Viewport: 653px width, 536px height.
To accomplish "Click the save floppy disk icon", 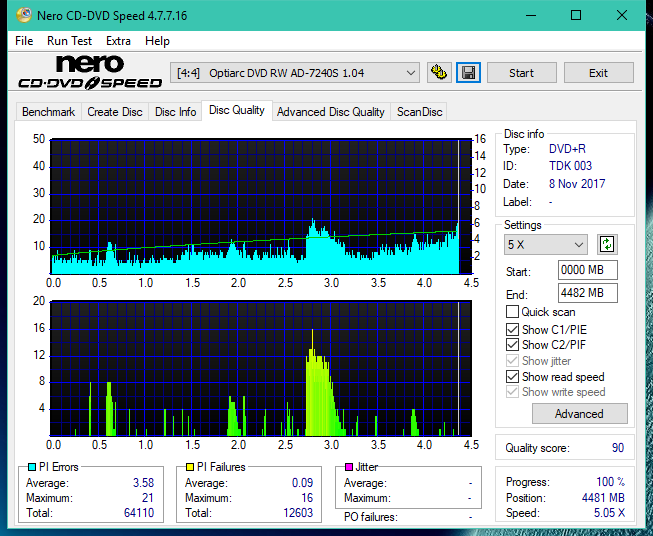I will pyautogui.click(x=468, y=73).
